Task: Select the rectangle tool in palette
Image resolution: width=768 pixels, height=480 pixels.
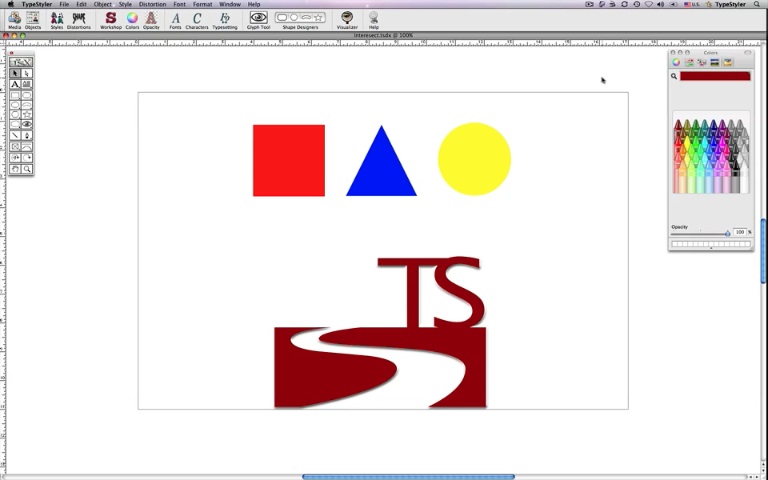Action: coord(15,95)
